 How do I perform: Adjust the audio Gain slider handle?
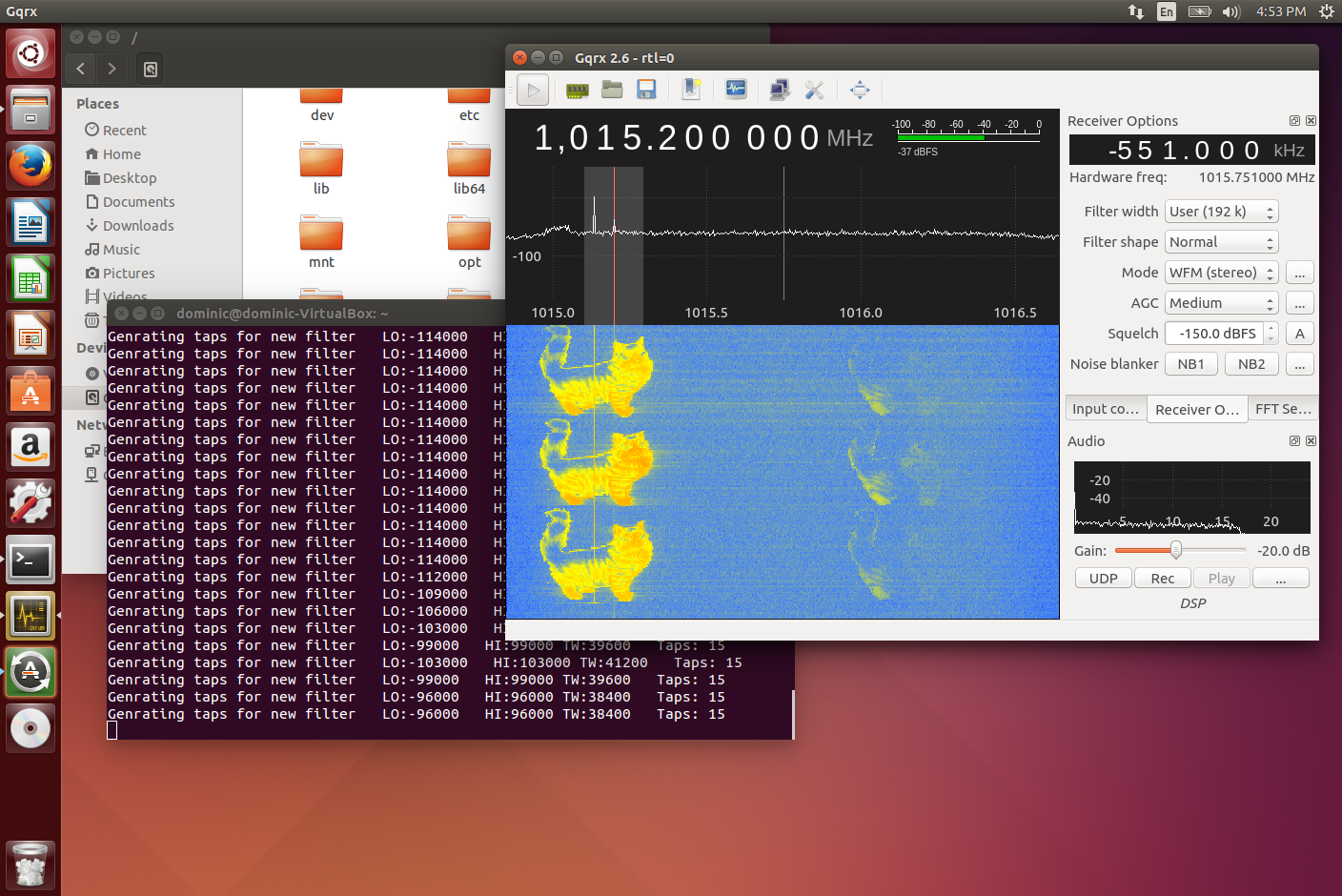pyautogui.click(x=1176, y=550)
